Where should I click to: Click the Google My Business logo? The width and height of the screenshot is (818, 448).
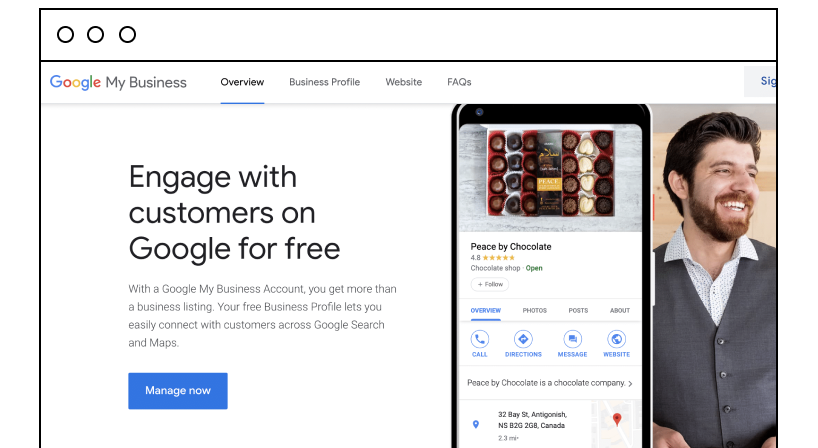(118, 82)
